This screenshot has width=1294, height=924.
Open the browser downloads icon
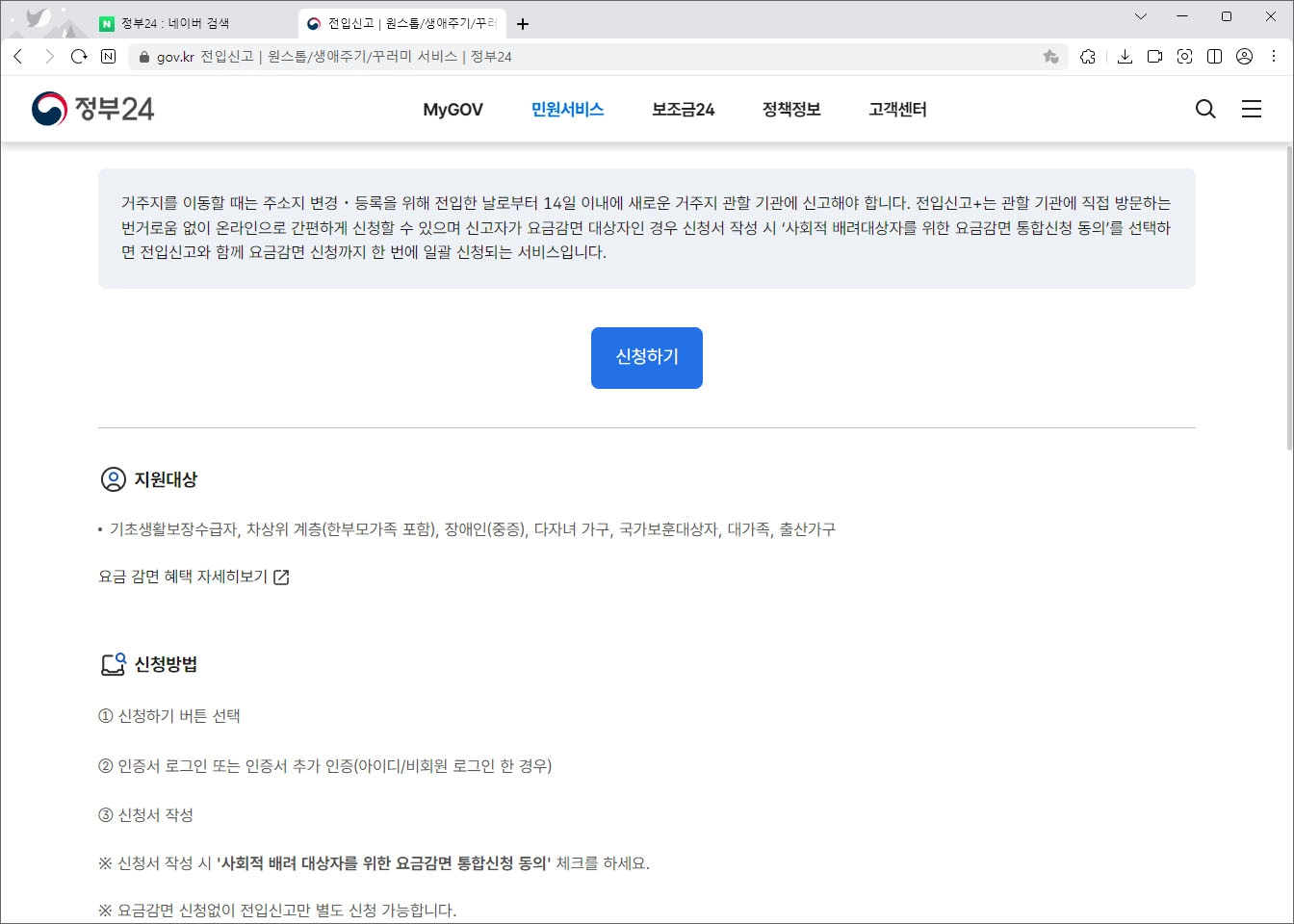click(1124, 57)
